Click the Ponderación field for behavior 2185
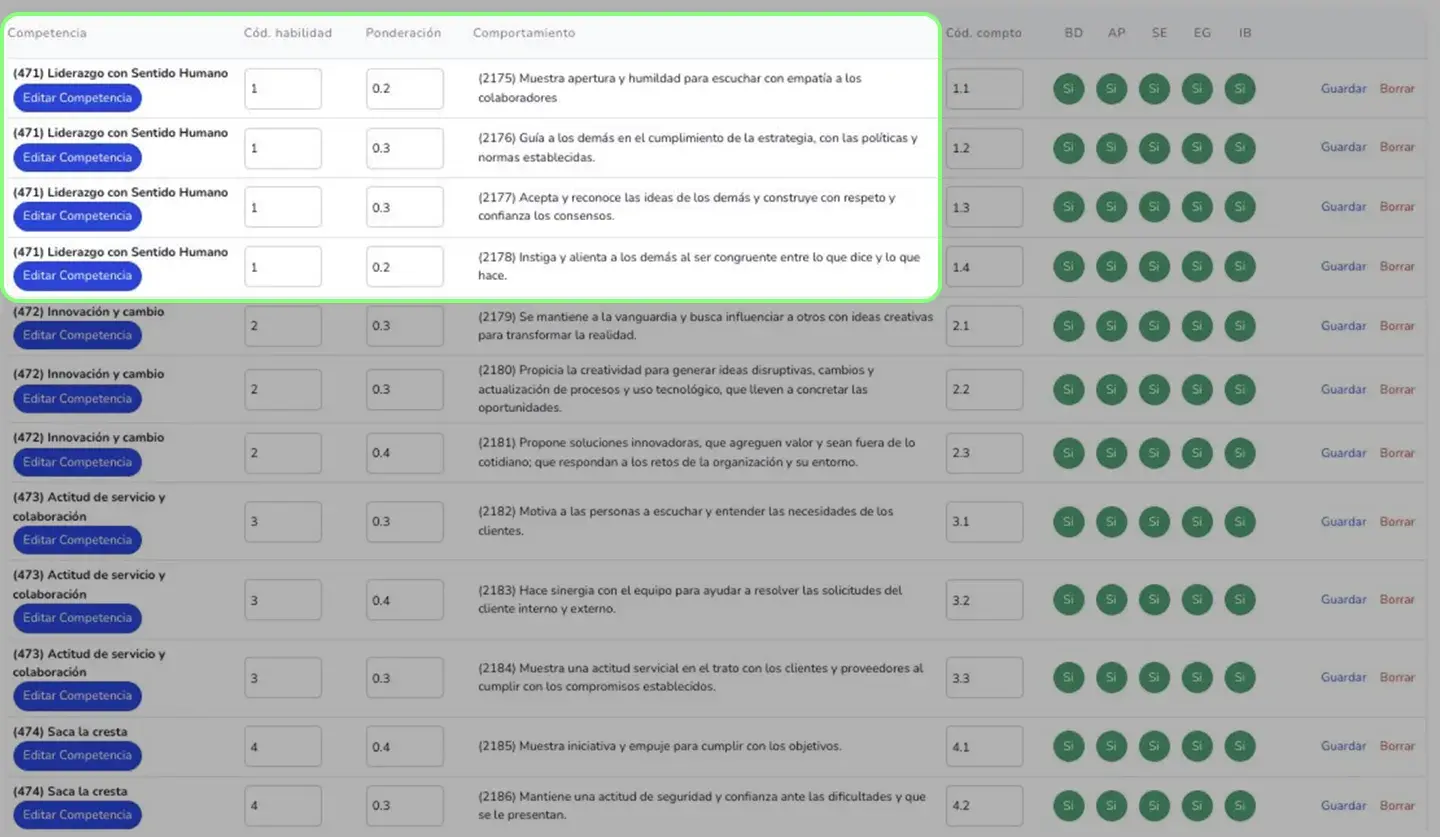Viewport: 1440px width, 837px height. (405, 747)
